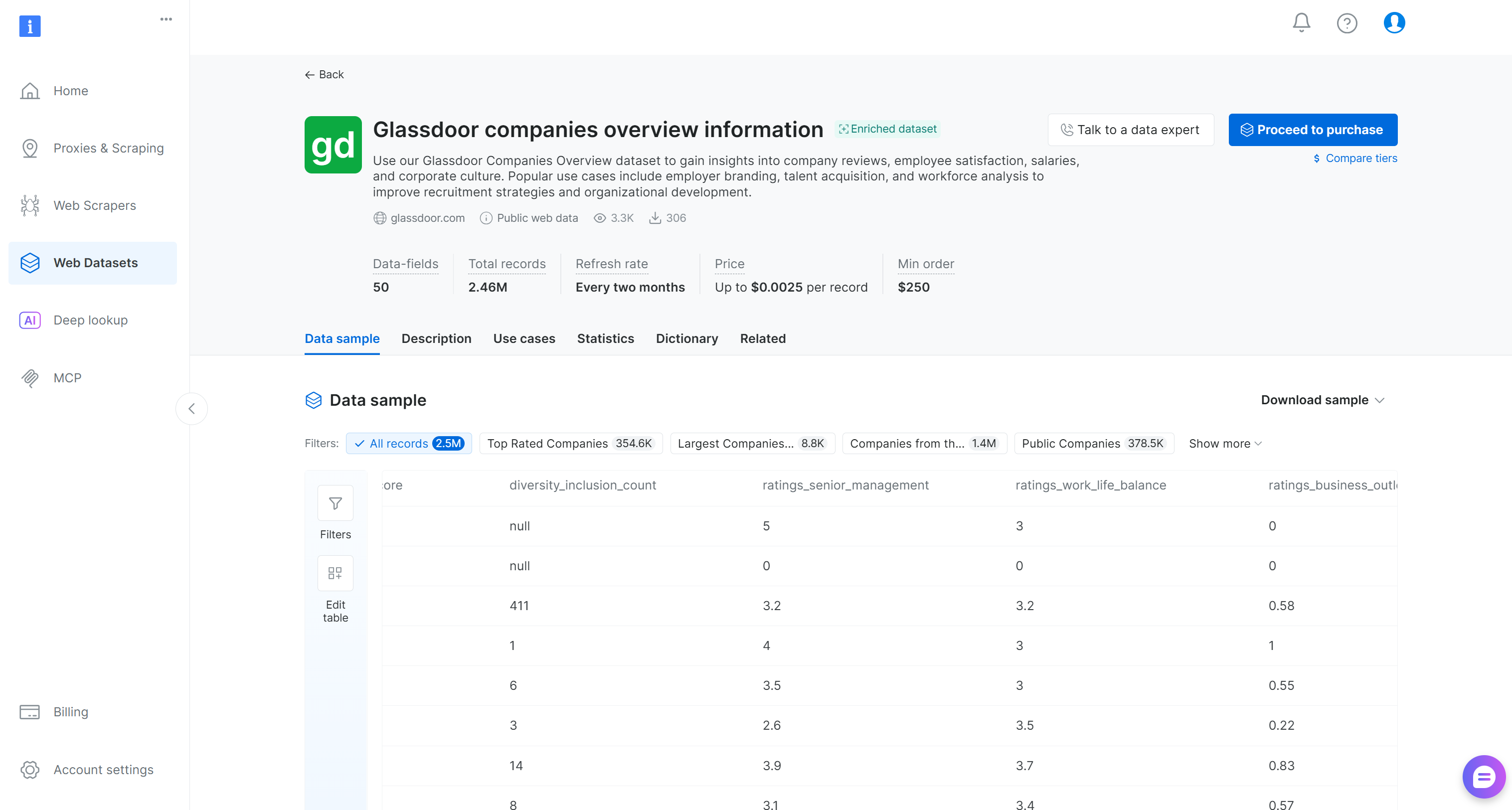
Task: Click the info icon beside Public web data
Action: pyautogui.click(x=486, y=218)
